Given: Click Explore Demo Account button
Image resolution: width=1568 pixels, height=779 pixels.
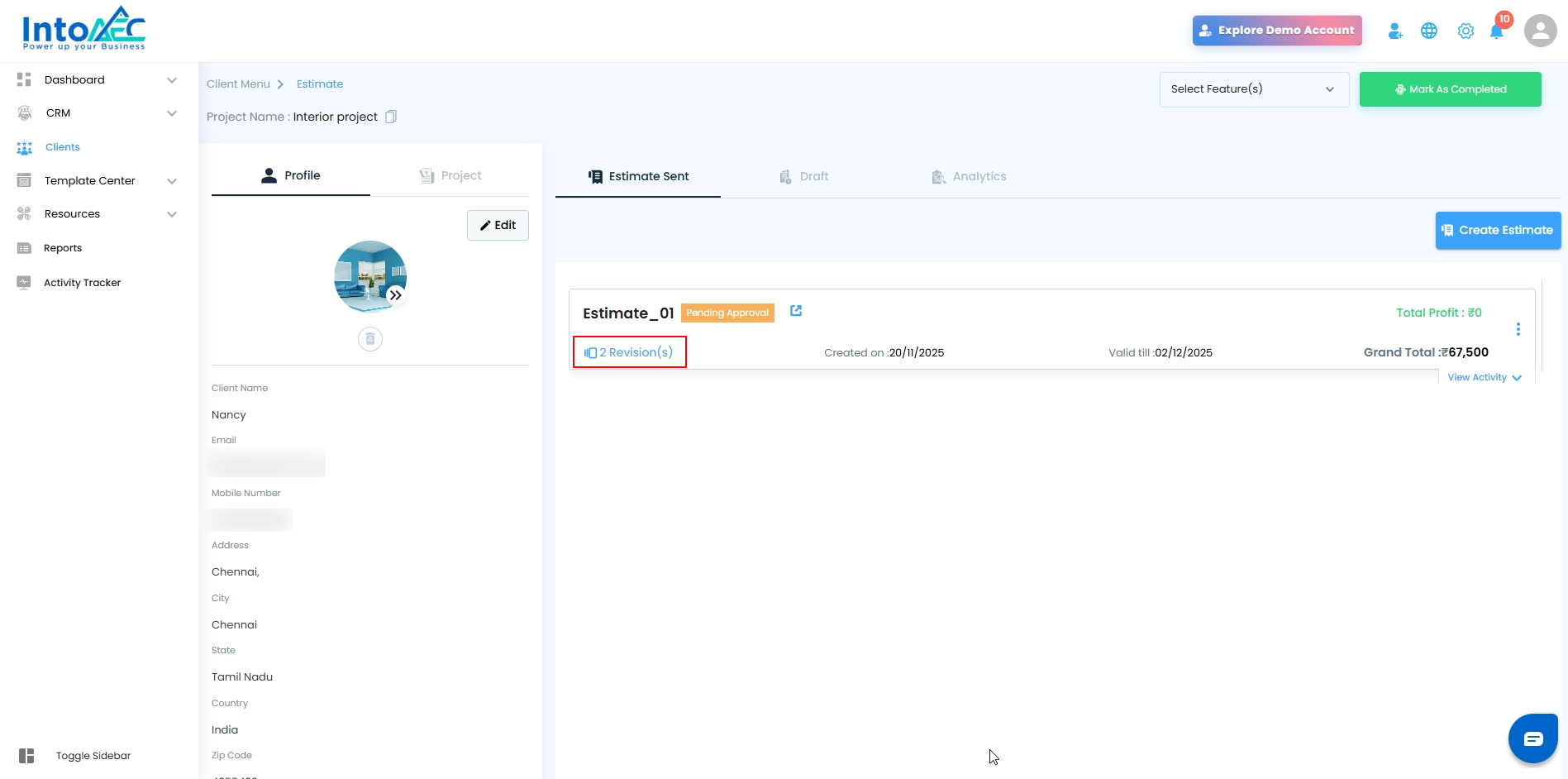Looking at the screenshot, I should pyautogui.click(x=1277, y=31).
